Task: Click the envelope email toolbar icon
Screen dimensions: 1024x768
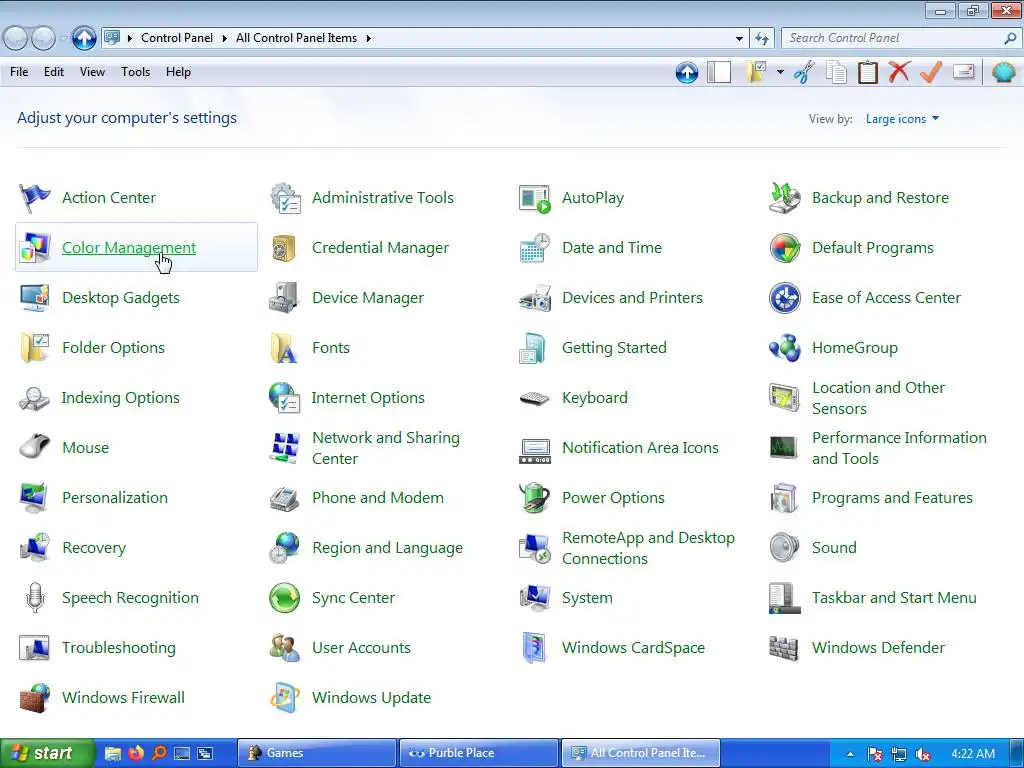Action: tap(963, 72)
